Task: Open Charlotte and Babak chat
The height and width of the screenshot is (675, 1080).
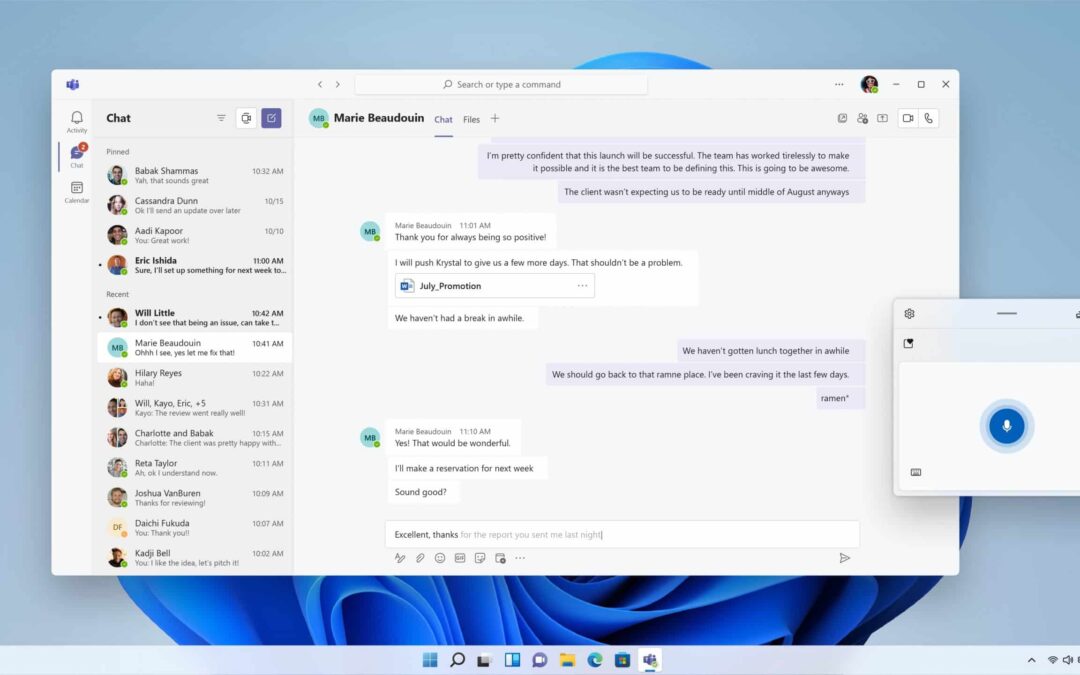Action: pos(195,437)
